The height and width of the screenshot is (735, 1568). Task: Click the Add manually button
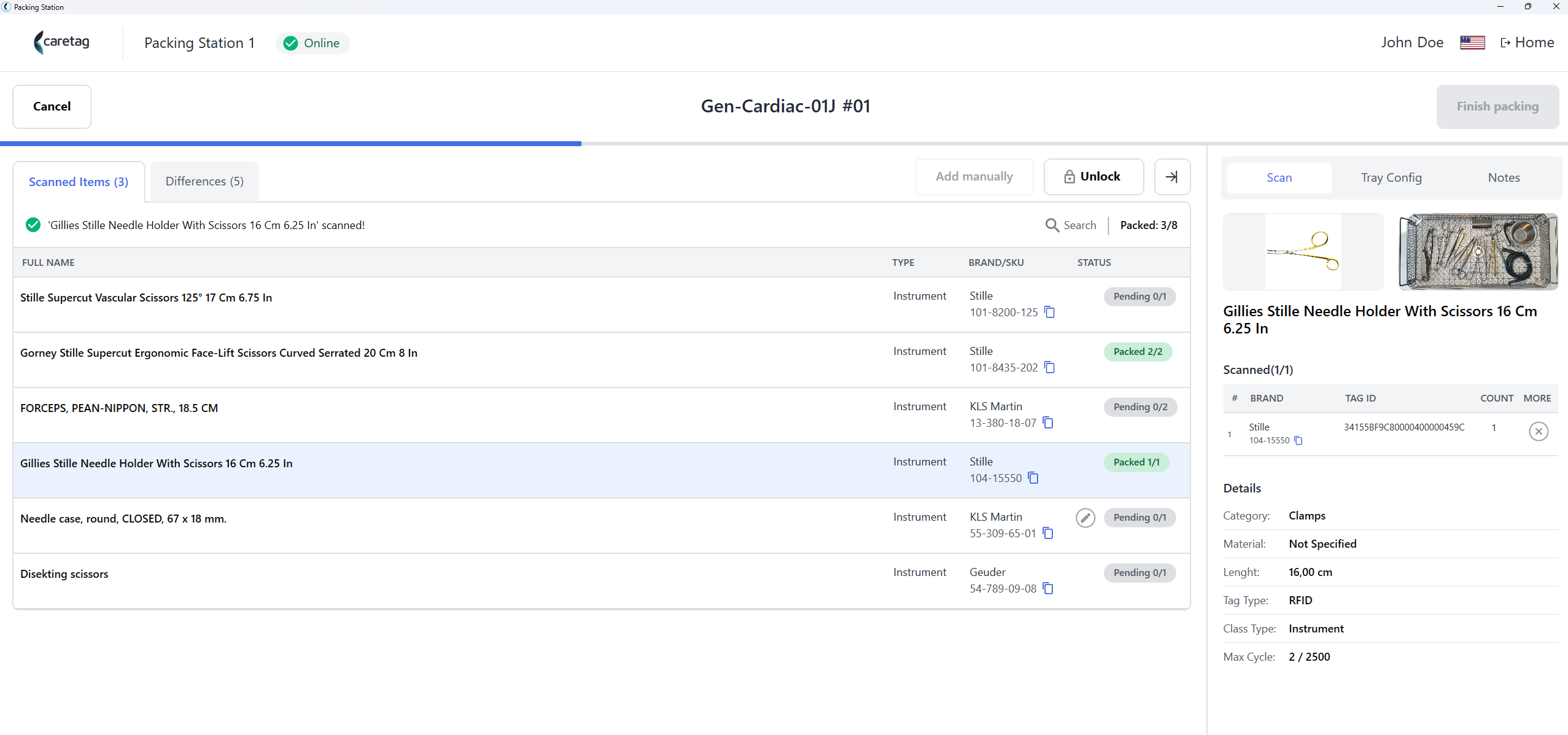[974, 177]
